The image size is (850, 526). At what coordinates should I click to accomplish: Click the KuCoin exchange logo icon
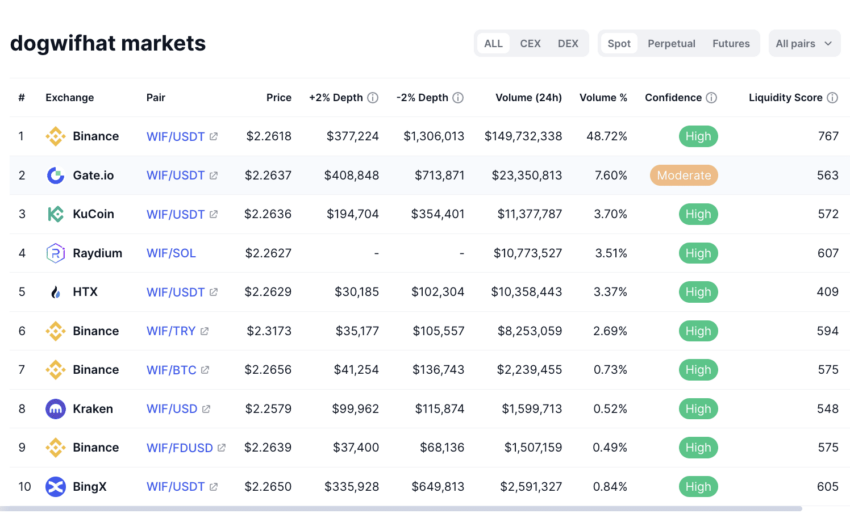(56, 214)
